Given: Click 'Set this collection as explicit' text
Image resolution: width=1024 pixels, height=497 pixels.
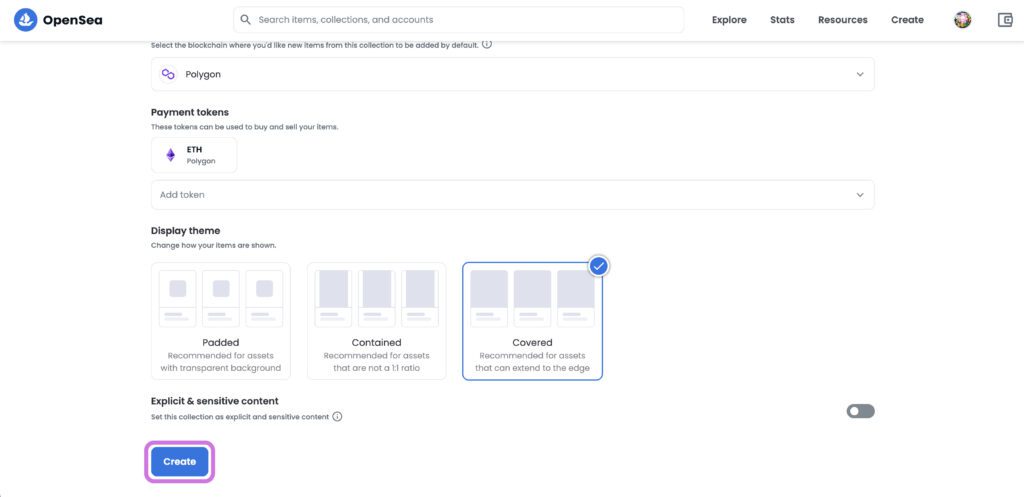Looking at the screenshot, I should click(x=240, y=417).
